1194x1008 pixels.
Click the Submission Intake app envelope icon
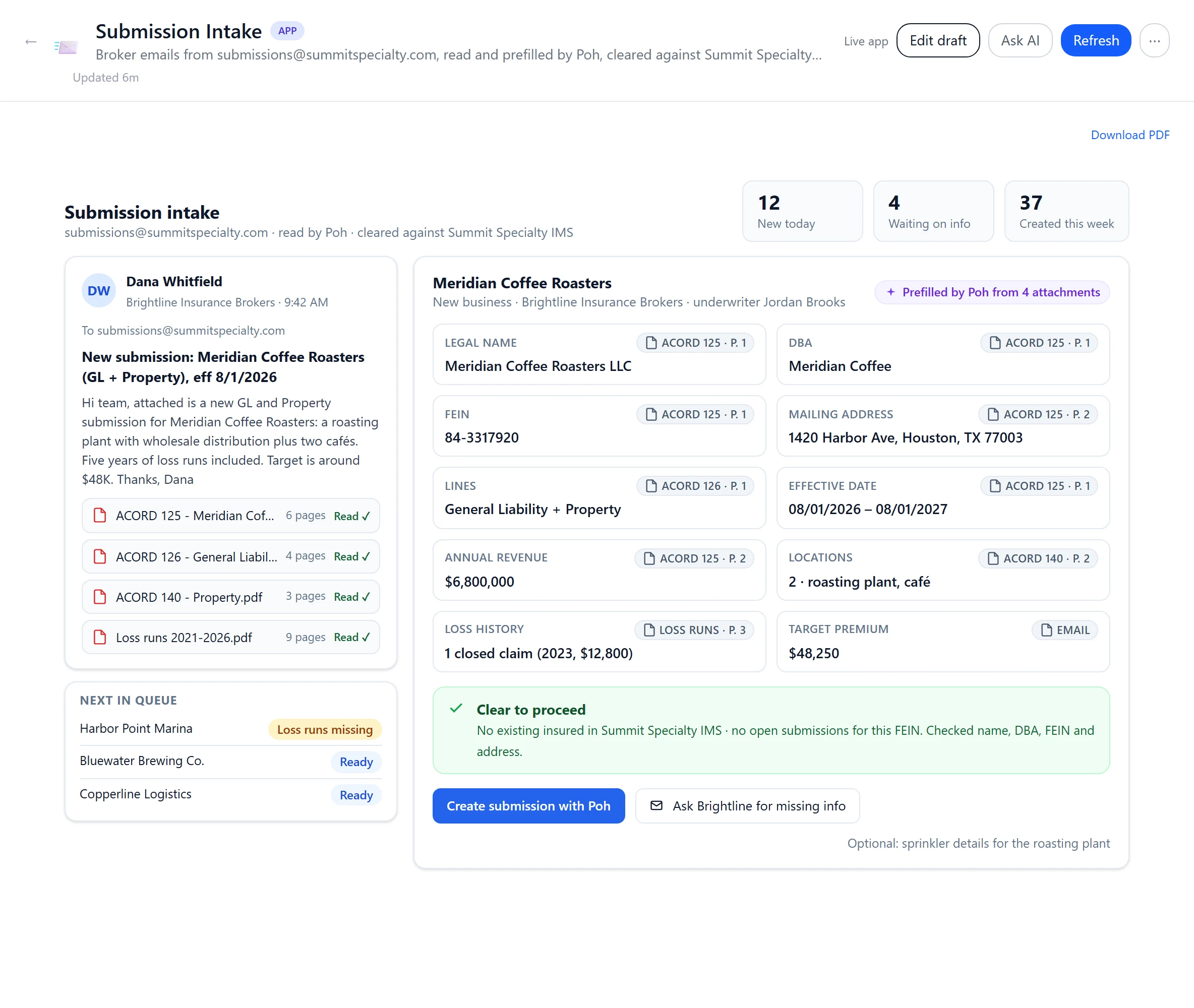click(x=66, y=47)
